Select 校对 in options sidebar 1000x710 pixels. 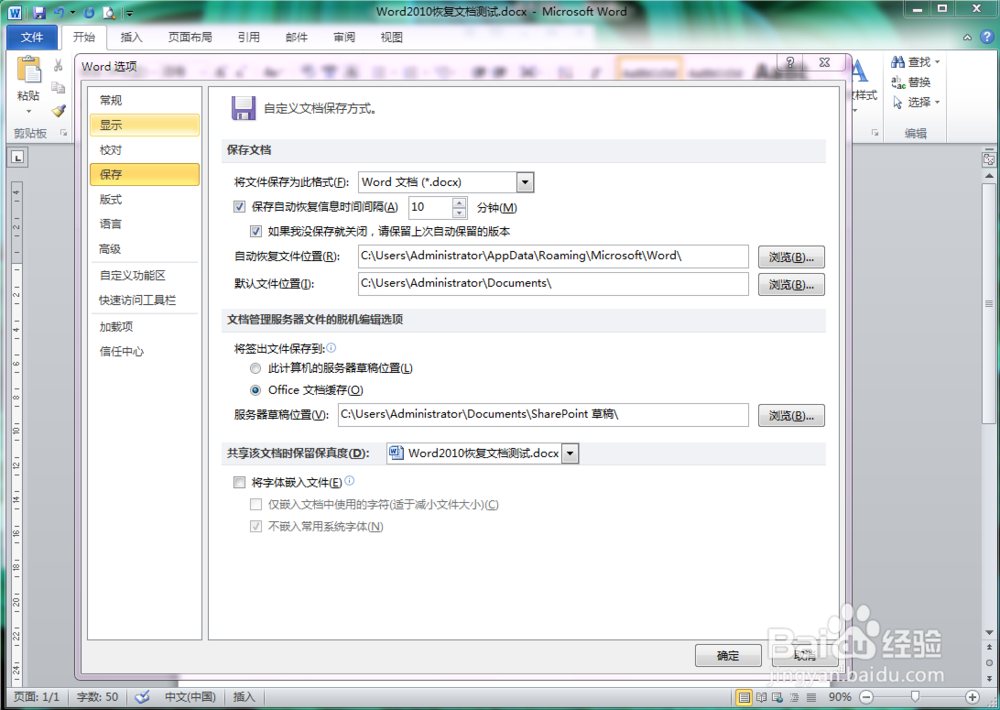145,150
